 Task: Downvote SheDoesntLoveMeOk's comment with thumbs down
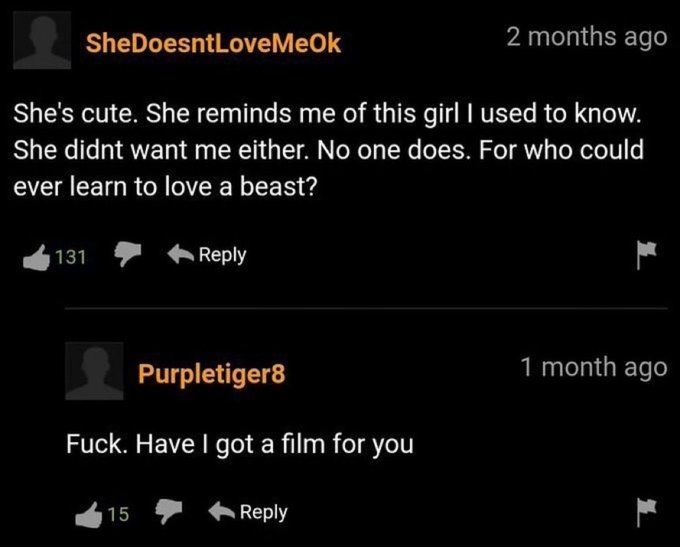coord(127,255)
